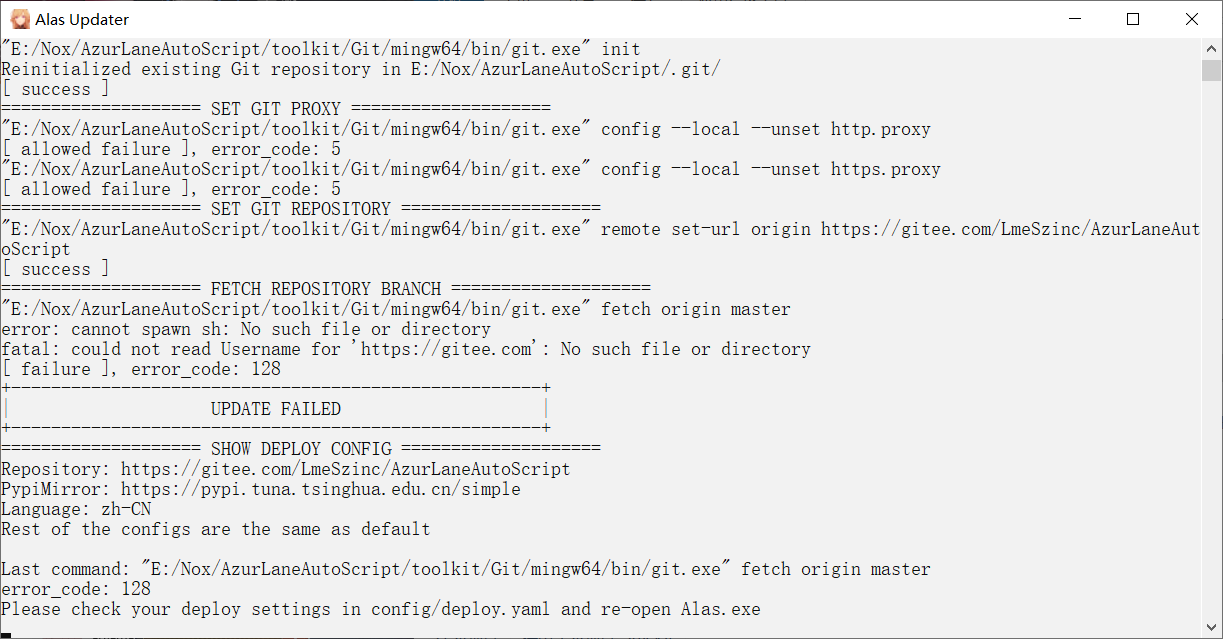Click the UPDATE FAILED banner
The width and height of the screenshot is (1223, 639).
(276, 408)
